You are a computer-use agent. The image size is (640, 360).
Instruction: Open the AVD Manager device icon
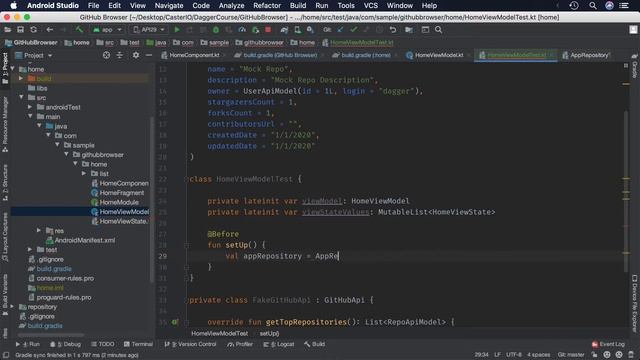pos(297,30)
